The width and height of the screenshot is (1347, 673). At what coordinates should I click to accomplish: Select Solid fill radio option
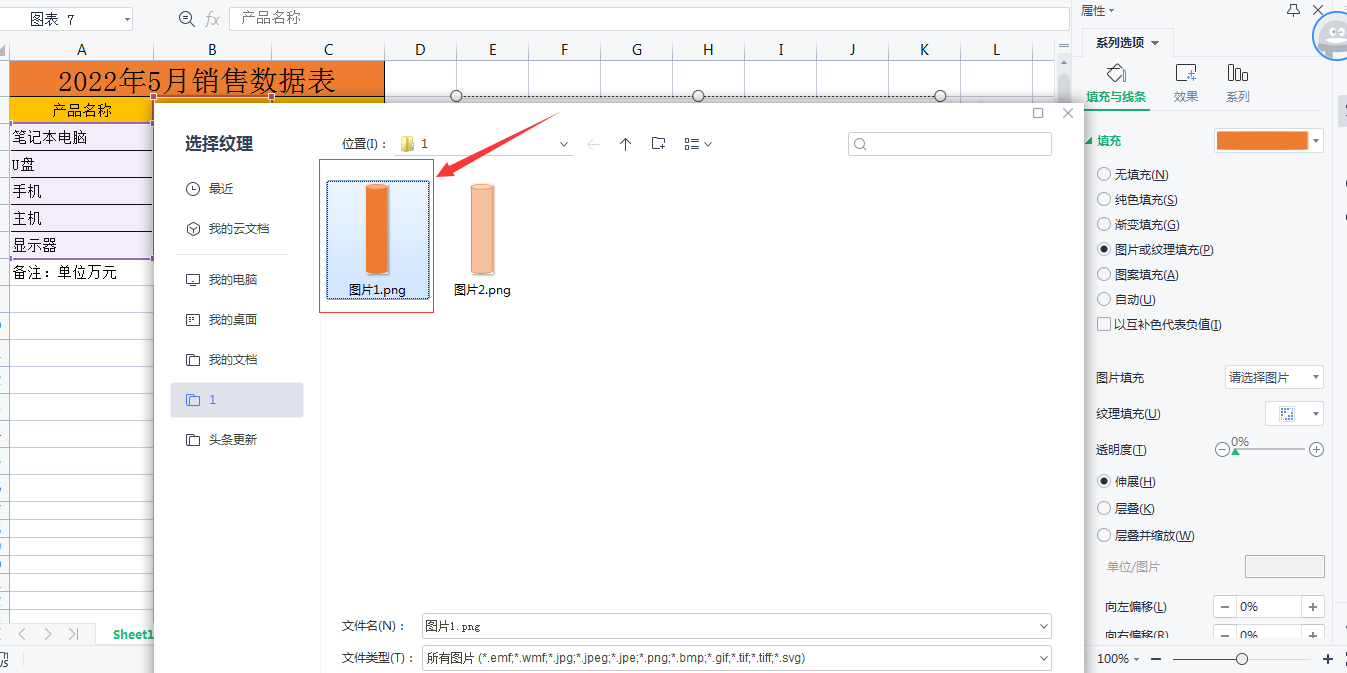tap(1104, 199)
